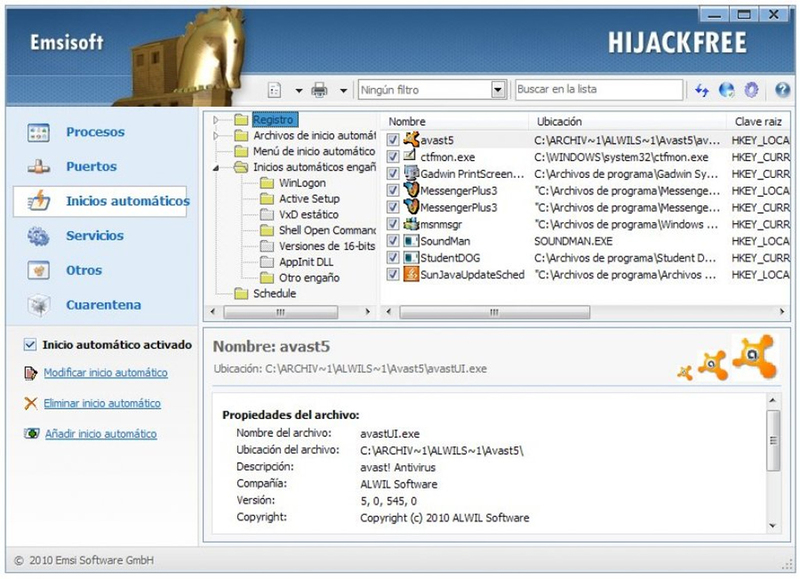
Task: Click the Otros icon in the sidebar
Action: [x=38, y=270]
